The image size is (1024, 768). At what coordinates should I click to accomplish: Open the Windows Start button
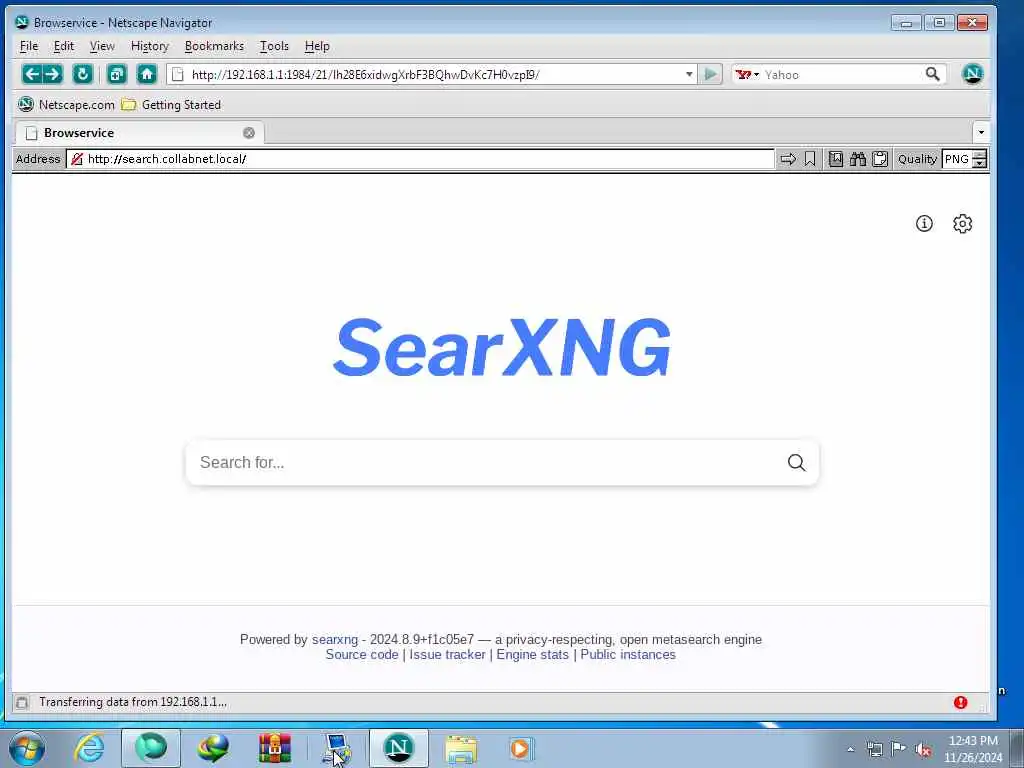(x=27, y=748)
